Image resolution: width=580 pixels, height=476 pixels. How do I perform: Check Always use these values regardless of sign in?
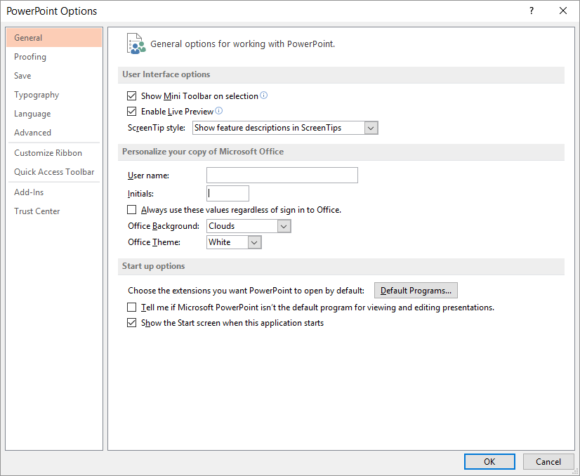click(x=131, y=210)
